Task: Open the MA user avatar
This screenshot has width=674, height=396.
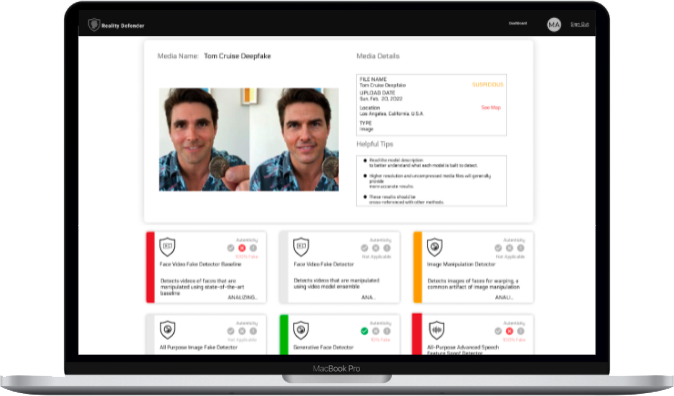Action: [554, 25]
